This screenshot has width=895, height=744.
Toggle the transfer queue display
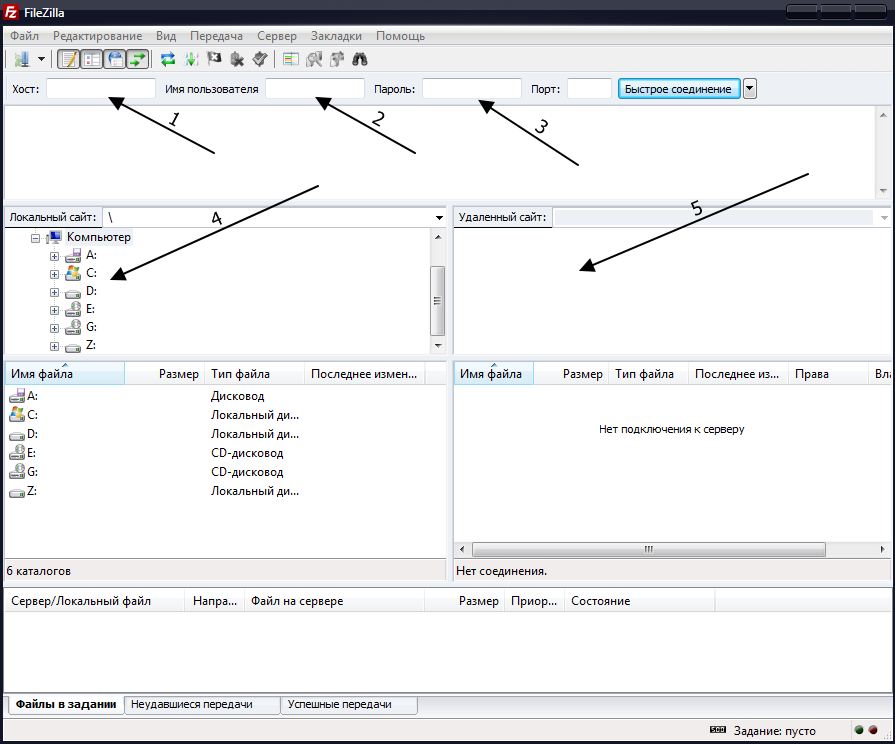(138, 59)
